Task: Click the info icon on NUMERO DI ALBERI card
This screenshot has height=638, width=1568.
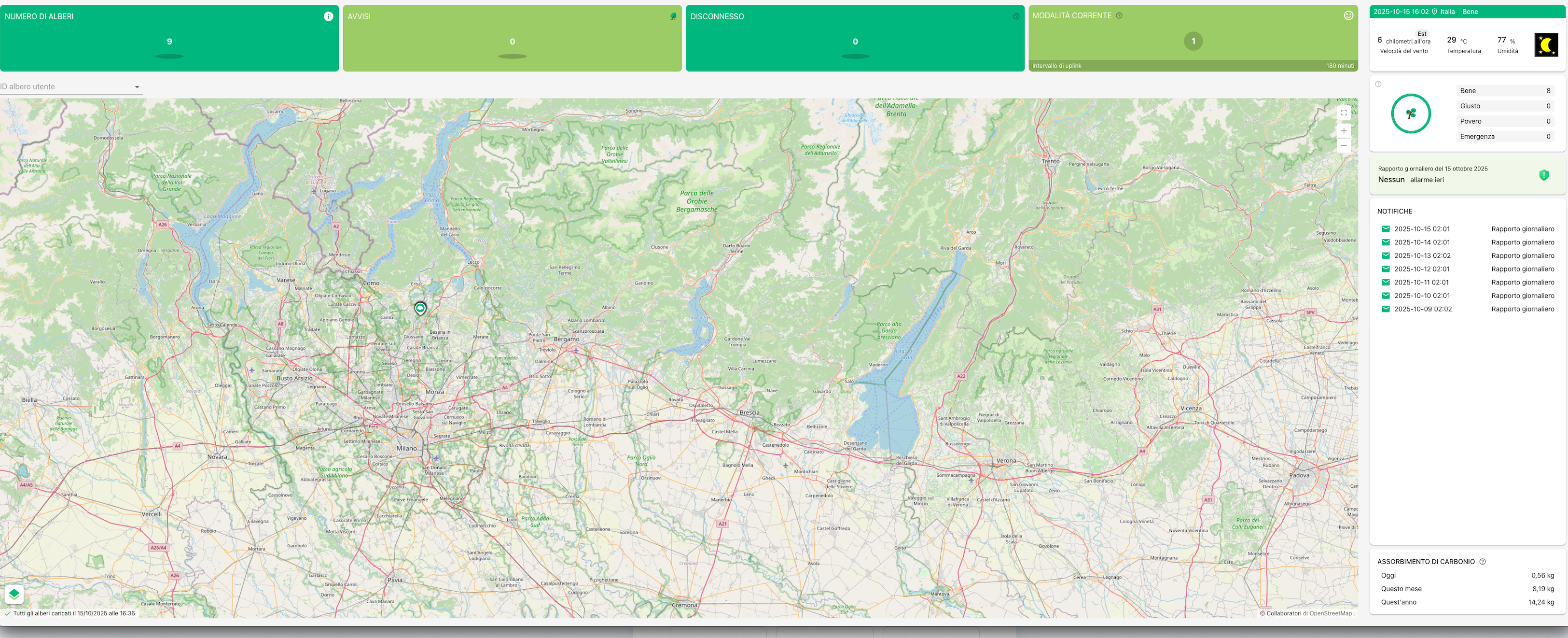Action: pyautogui.click(x=329, y=16)
